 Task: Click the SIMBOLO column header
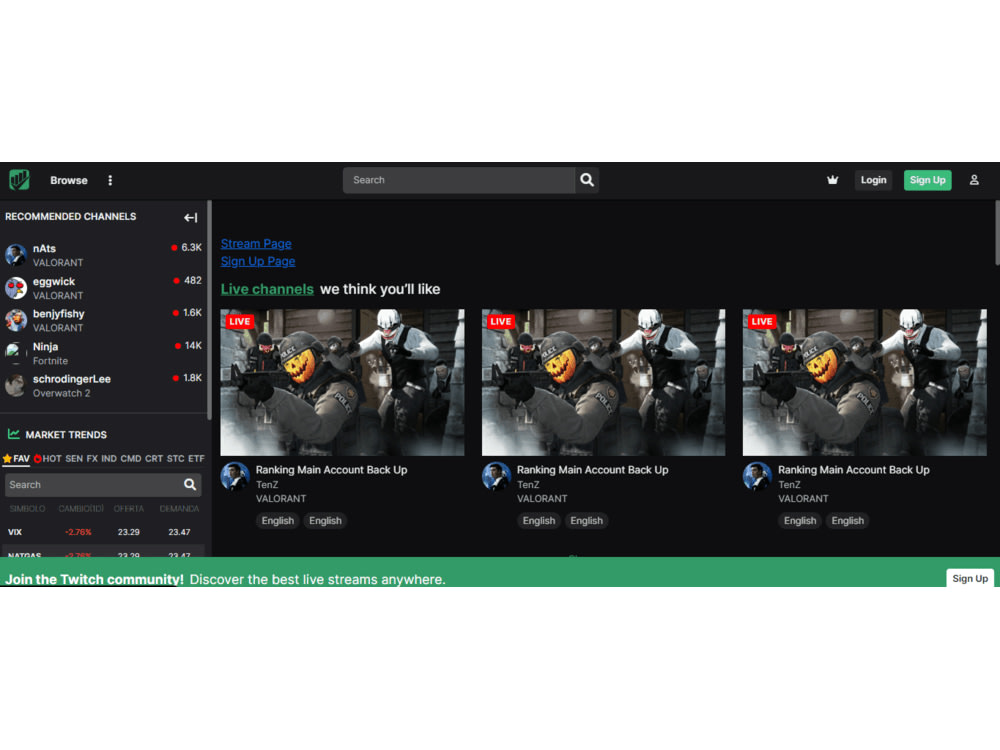pos(27,509)
